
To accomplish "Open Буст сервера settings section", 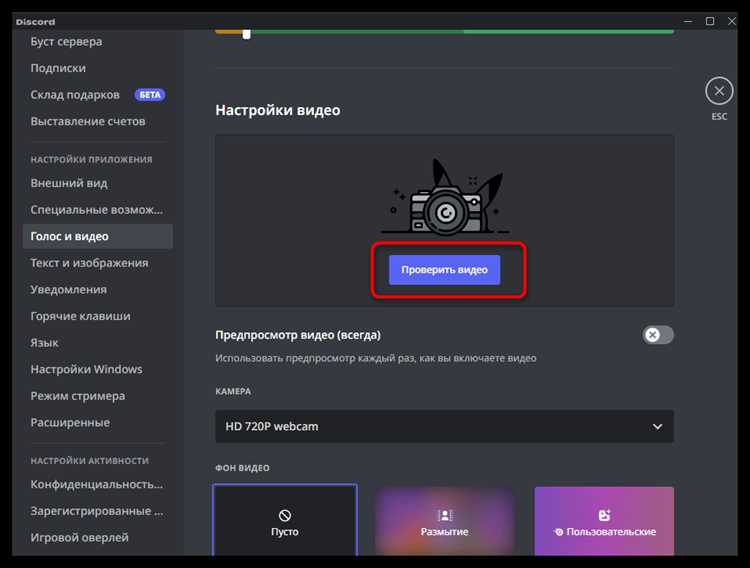I will point(66,42).
